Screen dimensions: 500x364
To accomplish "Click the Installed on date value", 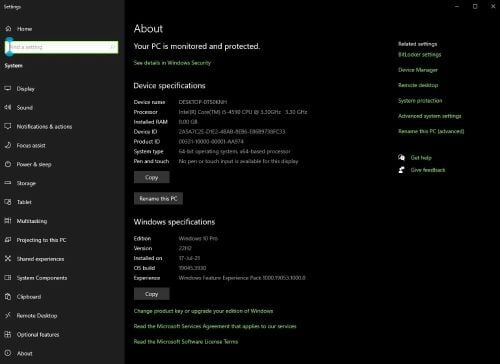I will 189,258.
